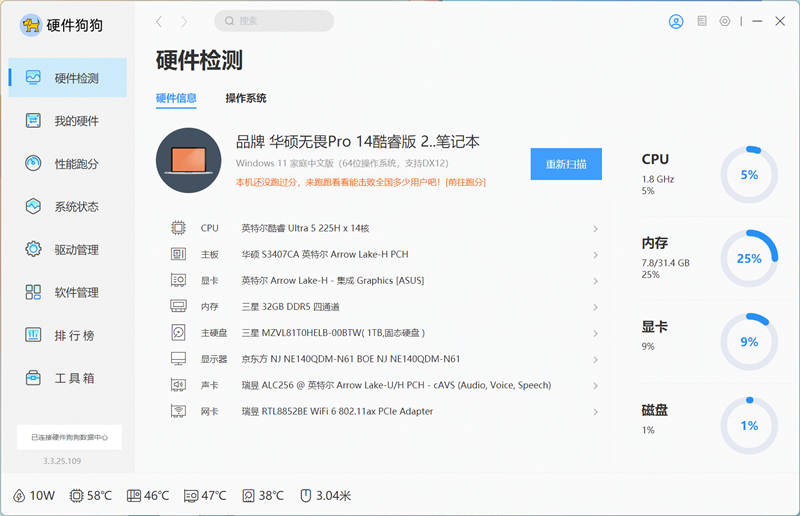Viewport: 800px width, 516px height.
Task: Open 软件管理 grid icon
Action: (33, 292)
